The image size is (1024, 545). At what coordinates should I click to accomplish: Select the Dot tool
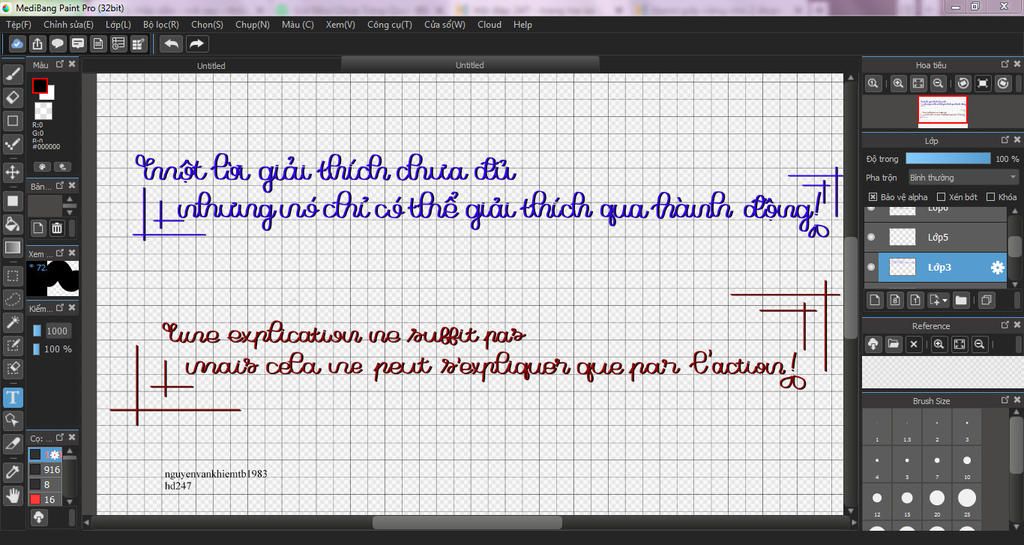tap(12, 144)
